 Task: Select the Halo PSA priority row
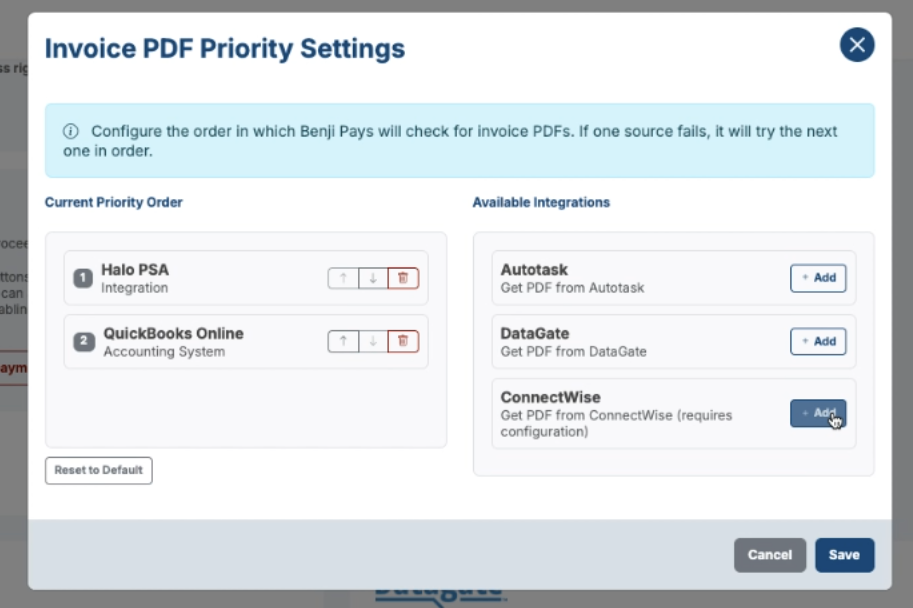point(246,278)
